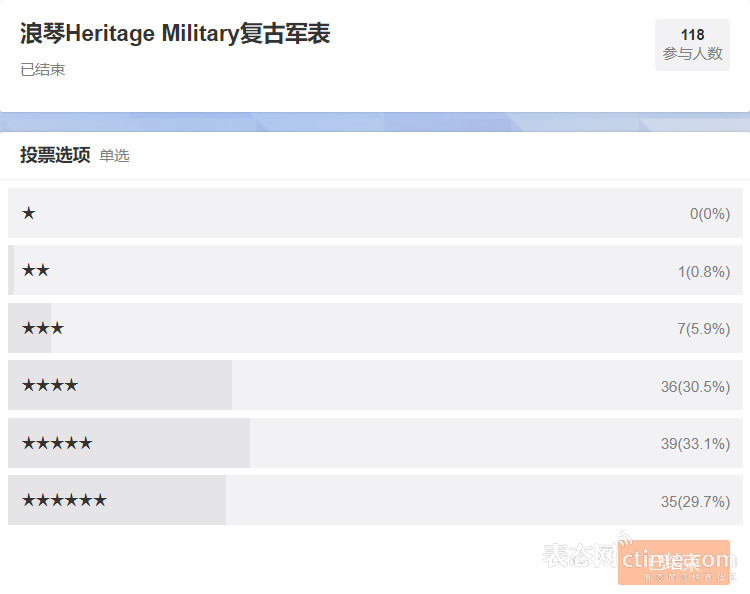Click the 39(33.1%) vote result
Screen dimensions: 750x594
[695, 444]
